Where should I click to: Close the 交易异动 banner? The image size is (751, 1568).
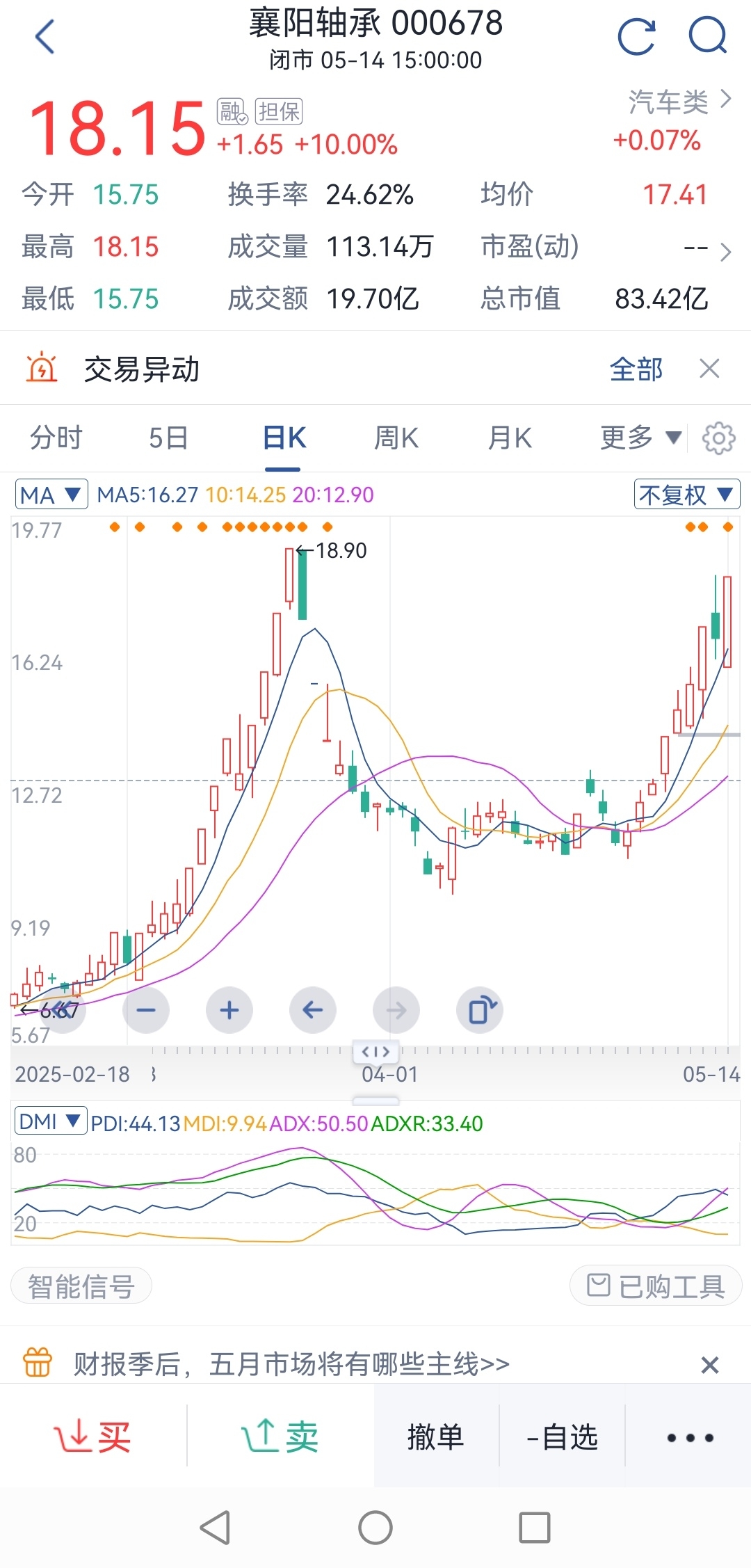point(709,369)
